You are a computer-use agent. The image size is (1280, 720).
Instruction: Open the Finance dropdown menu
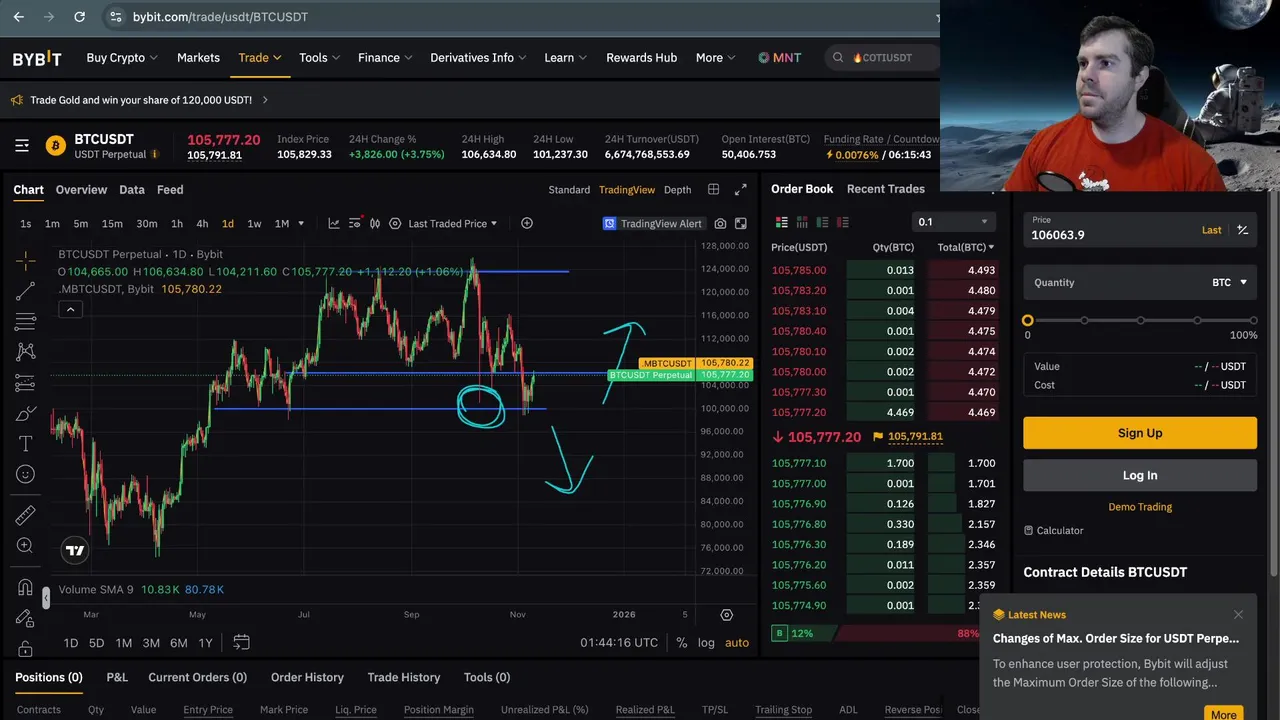tap(385, 58)
